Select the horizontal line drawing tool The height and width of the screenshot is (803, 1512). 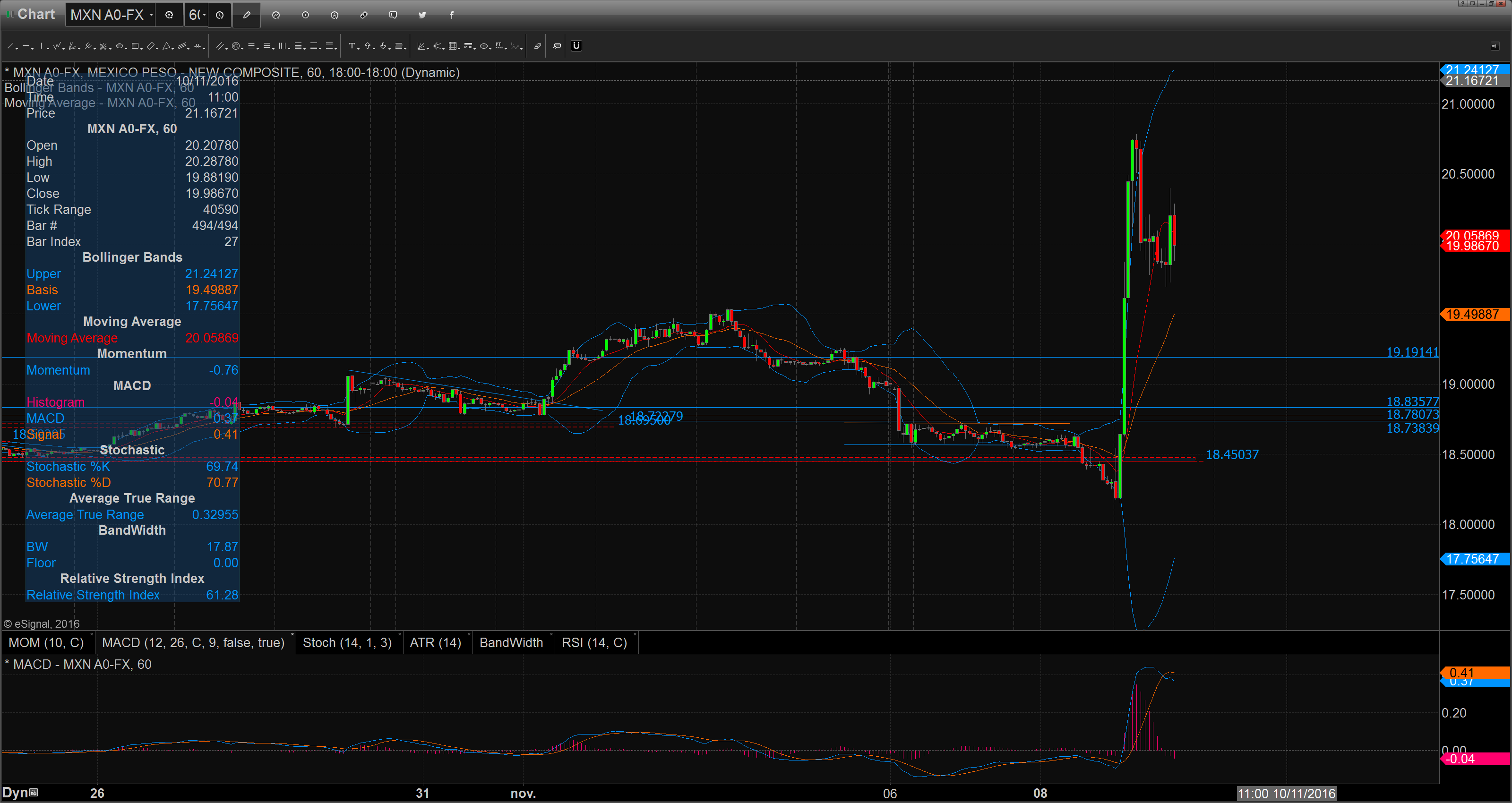pyautogui.click(x=26, y=46)
